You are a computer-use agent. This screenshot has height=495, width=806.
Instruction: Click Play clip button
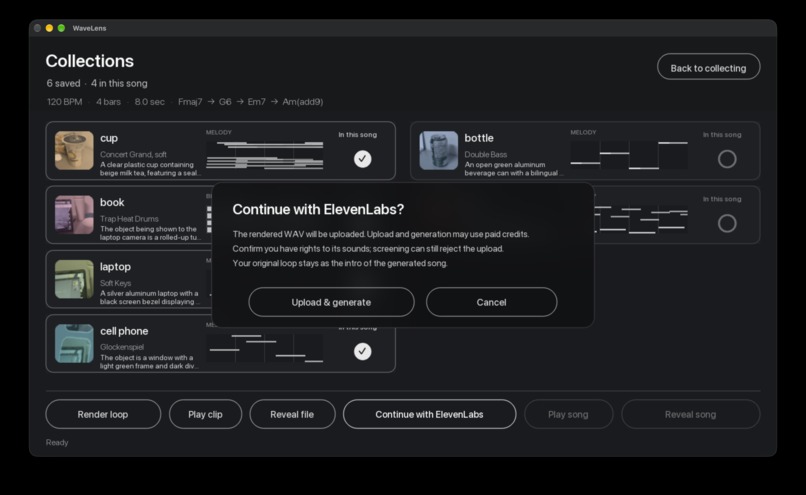click(x=205, y=414)
